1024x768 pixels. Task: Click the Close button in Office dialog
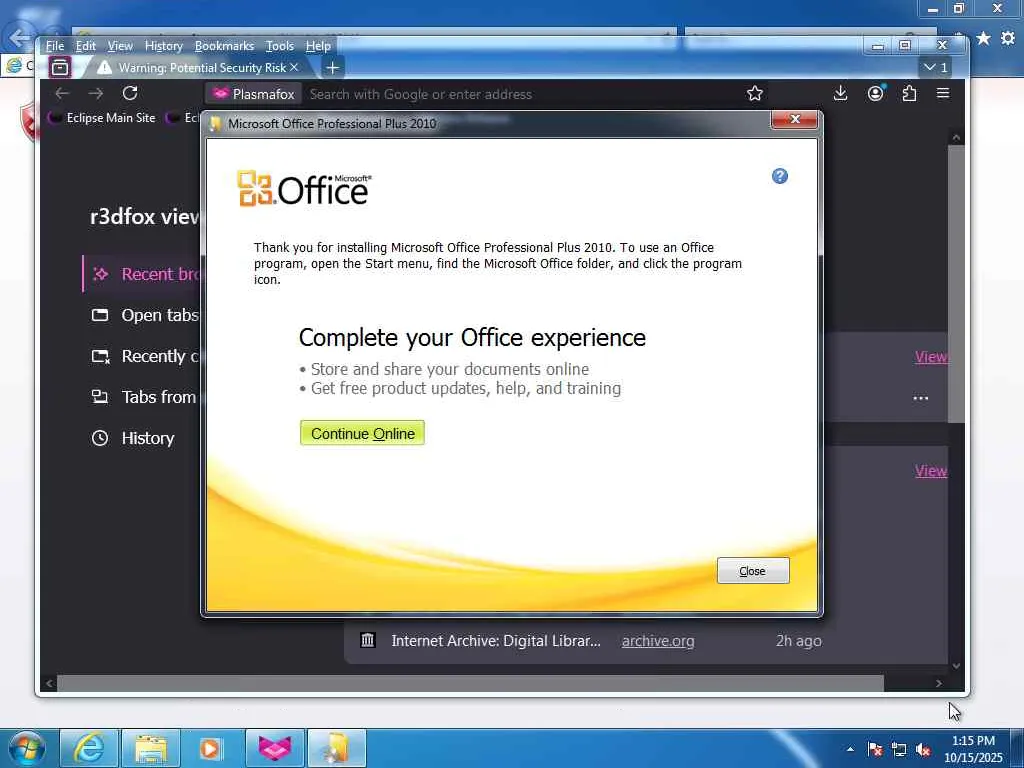(753, 571)
